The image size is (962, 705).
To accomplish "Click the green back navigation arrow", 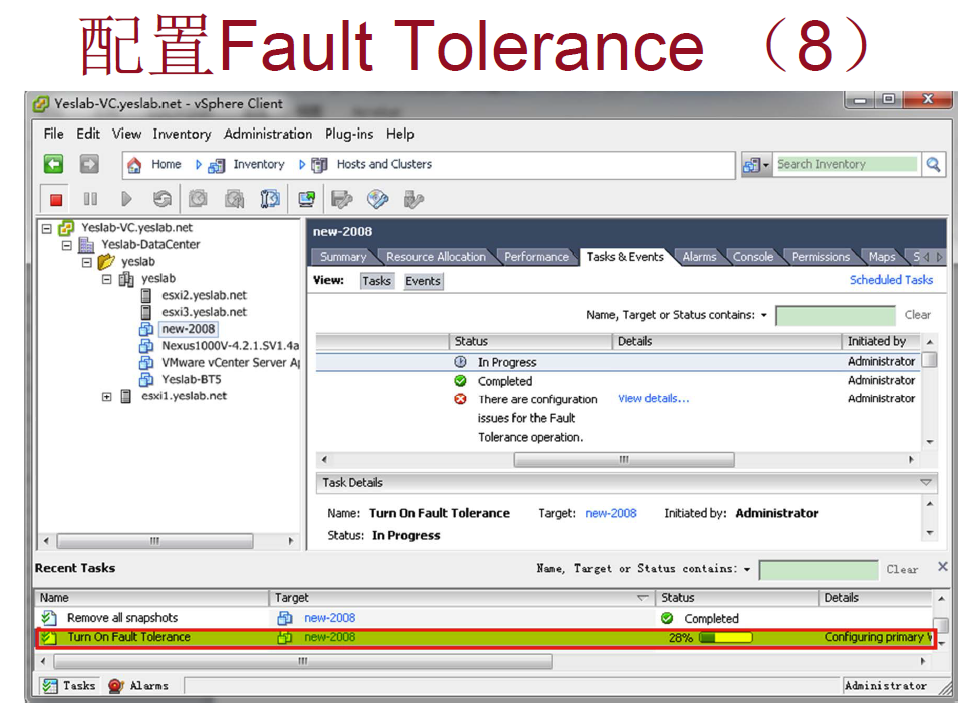I will 54,164.
